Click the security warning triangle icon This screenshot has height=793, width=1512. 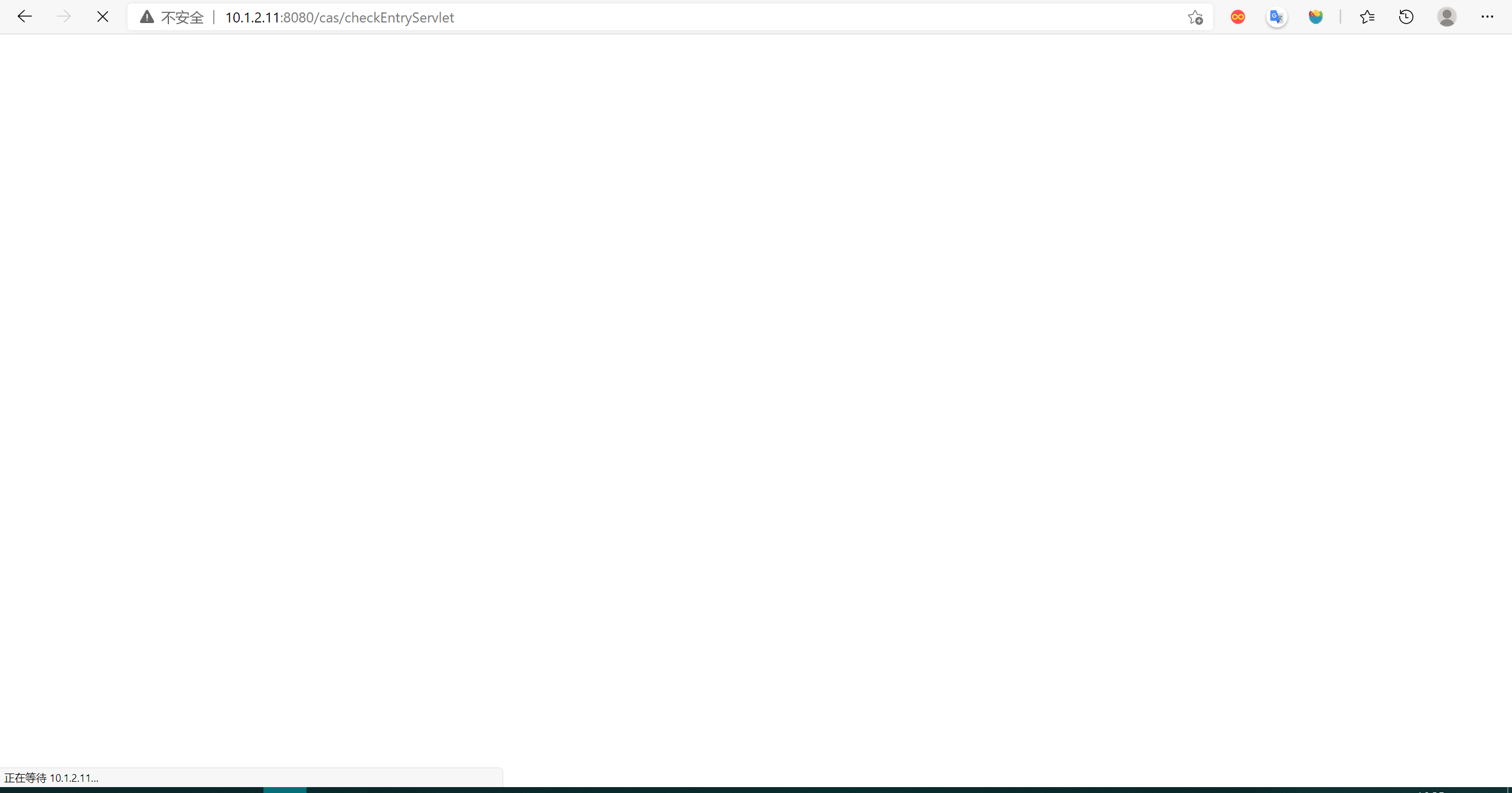[146, 17]
